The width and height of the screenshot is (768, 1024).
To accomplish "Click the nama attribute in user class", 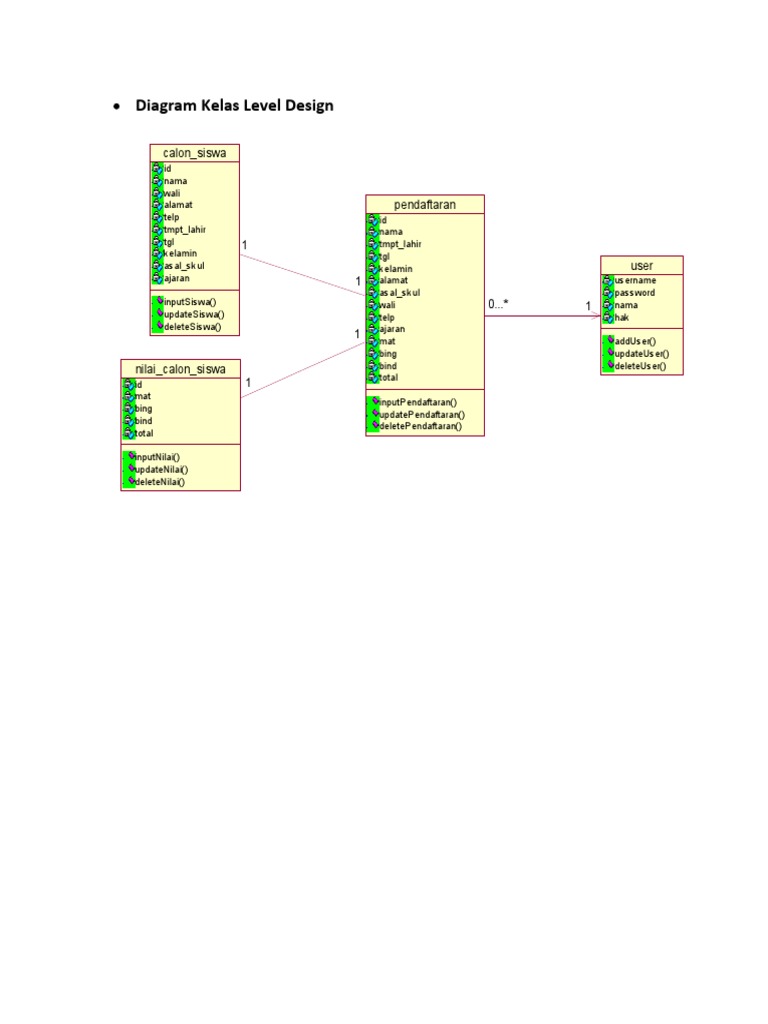I will pyautogui.click(x=626, y=306).
